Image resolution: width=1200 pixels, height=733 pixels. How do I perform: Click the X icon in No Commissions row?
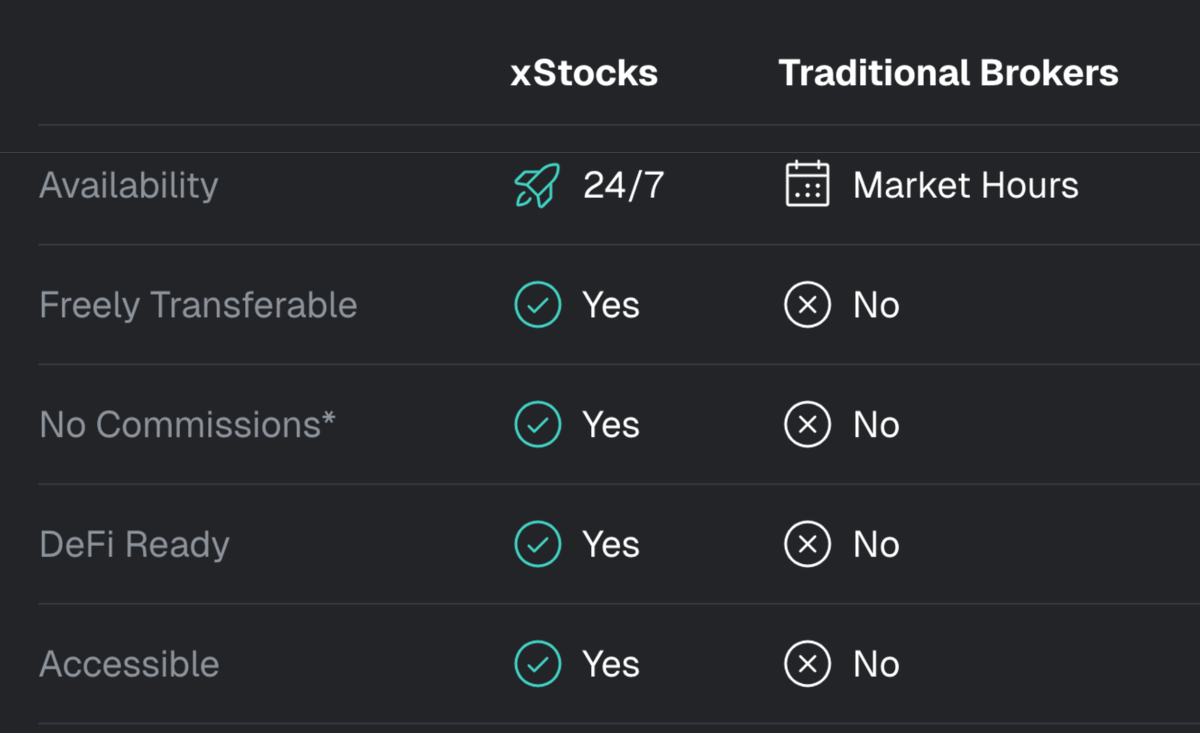[x=808, y=425]
